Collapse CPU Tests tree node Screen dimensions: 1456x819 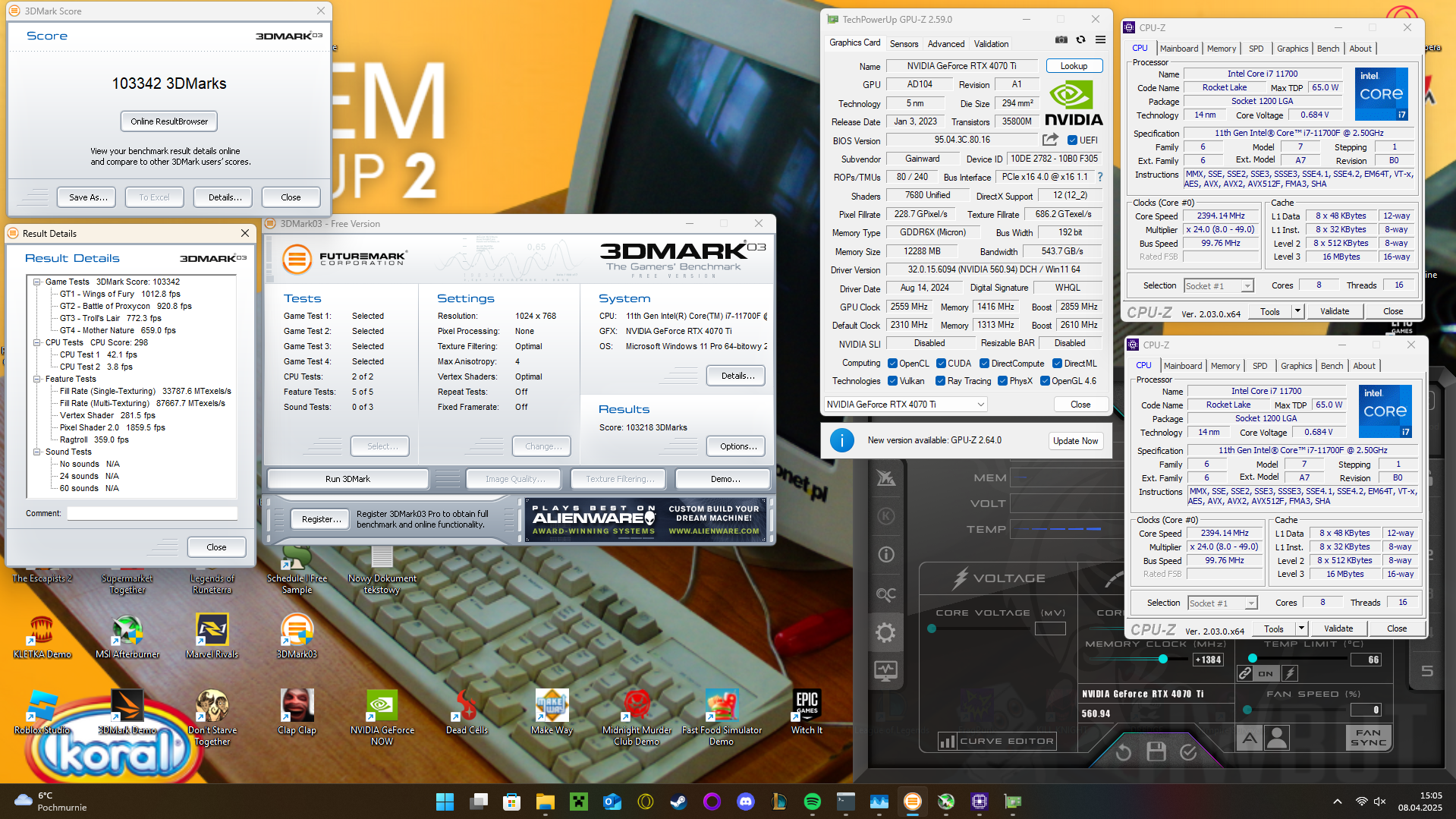tap(36, 342)
